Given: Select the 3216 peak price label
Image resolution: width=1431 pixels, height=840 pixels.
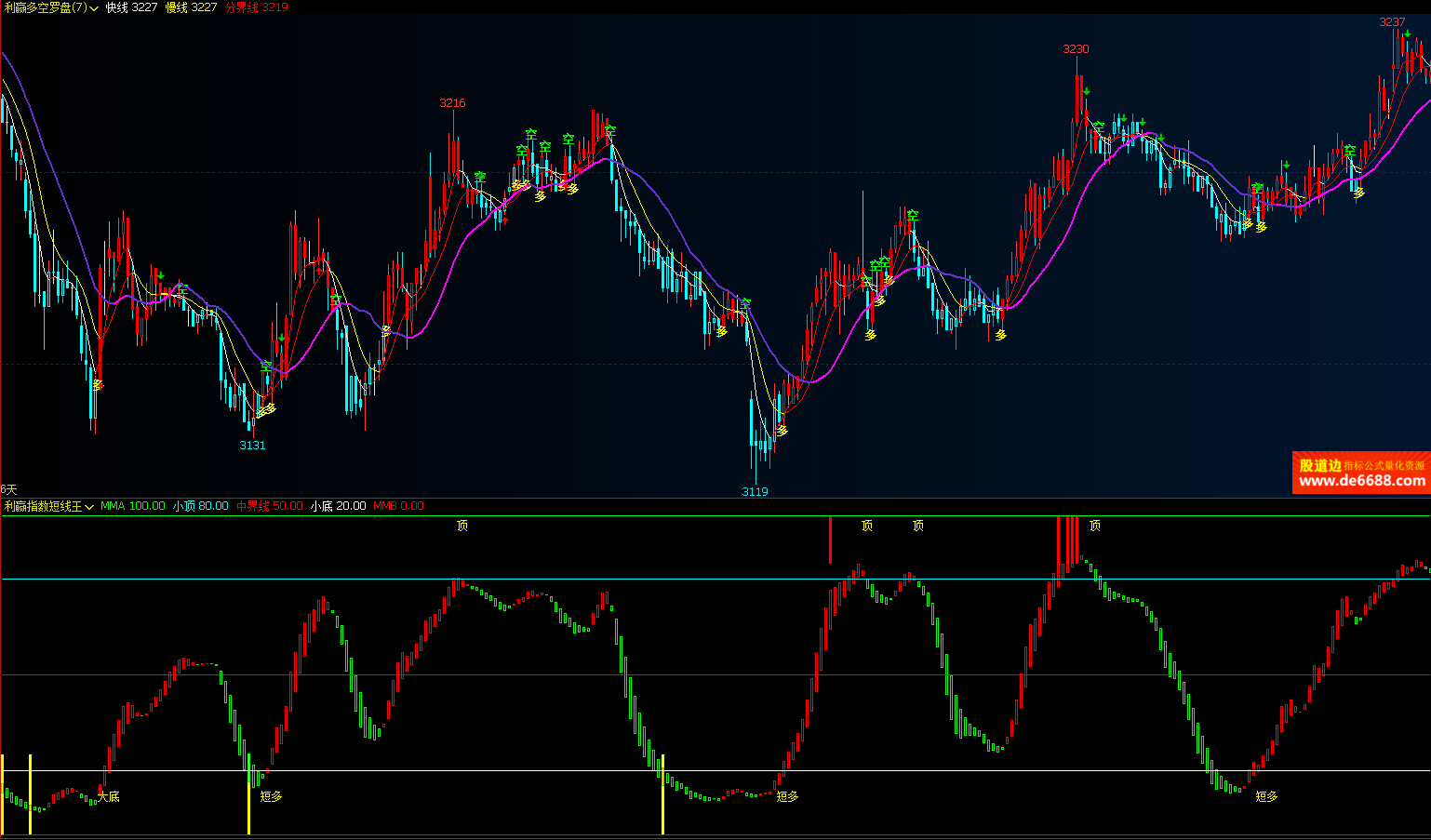Looking at the screenshot, I should coord(452,103).
